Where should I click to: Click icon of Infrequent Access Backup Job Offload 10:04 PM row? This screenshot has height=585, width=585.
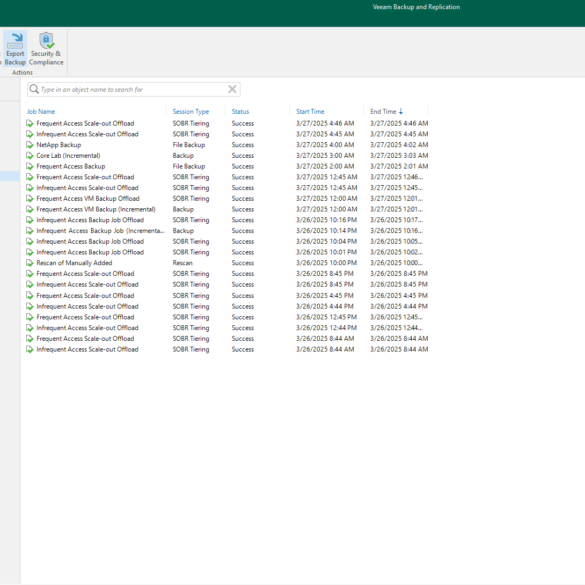(30, 242)
